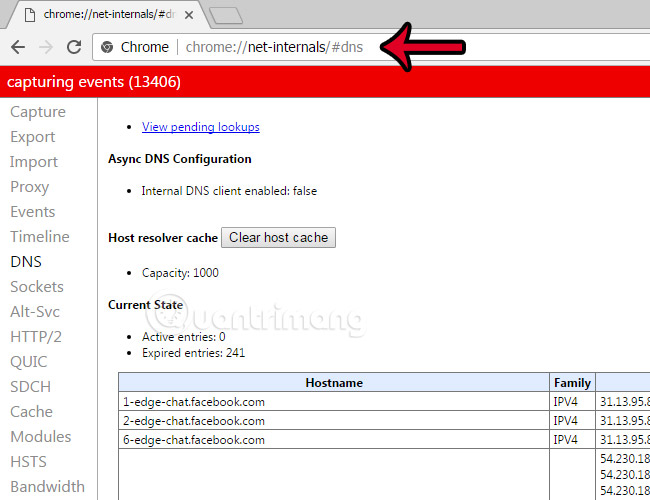
Task: Click the browser forward arrow
Action: [46, 47]
